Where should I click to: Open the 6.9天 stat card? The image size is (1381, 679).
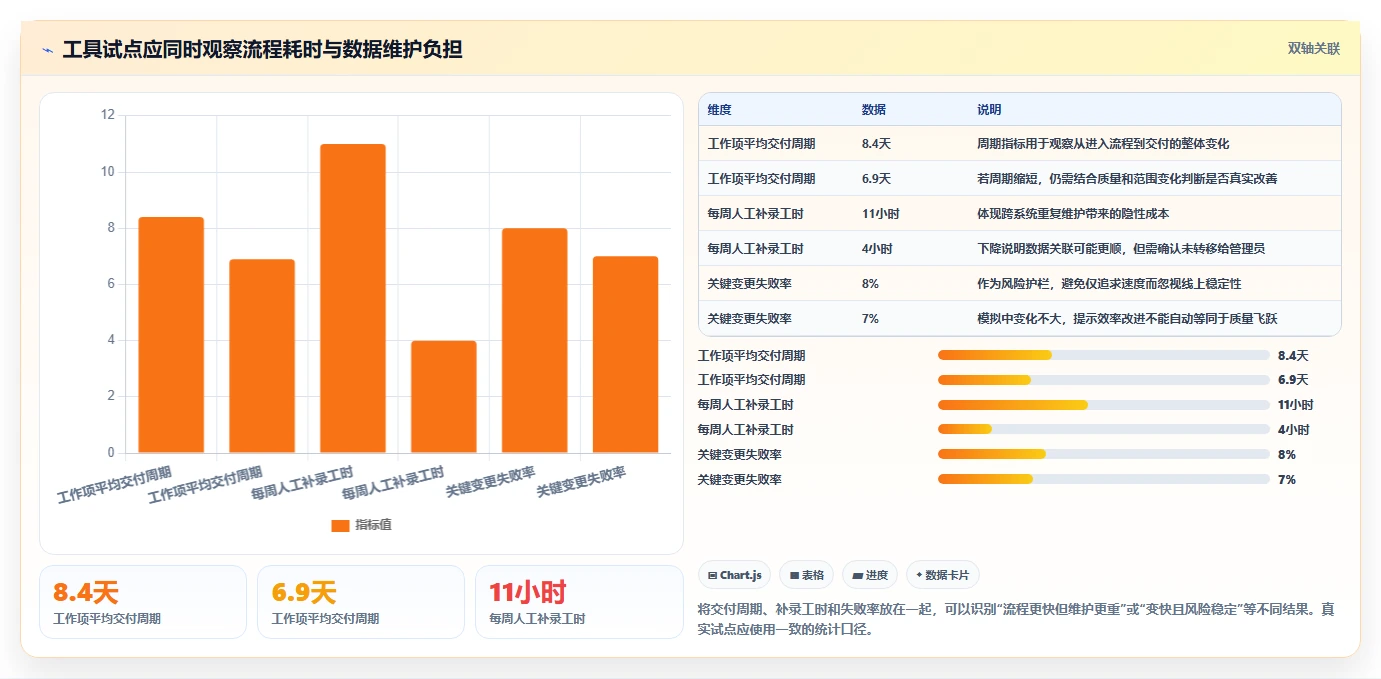[x=361, y=602]
